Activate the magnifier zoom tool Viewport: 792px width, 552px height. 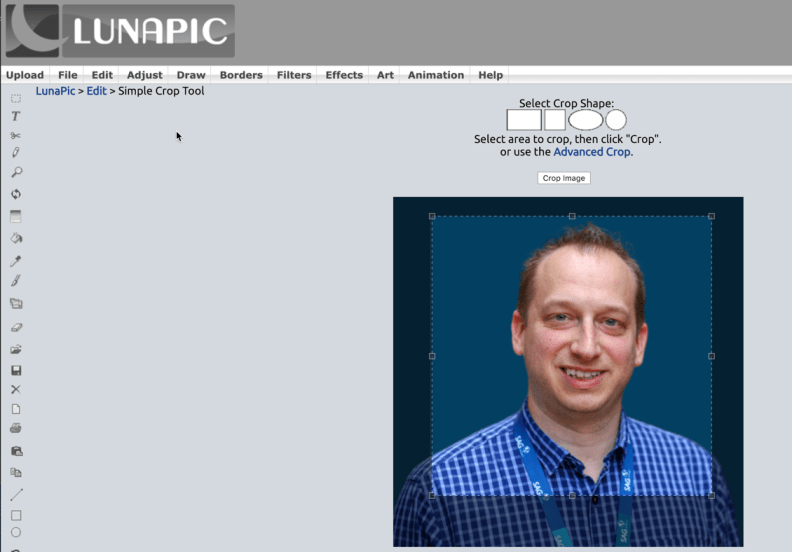16,172
